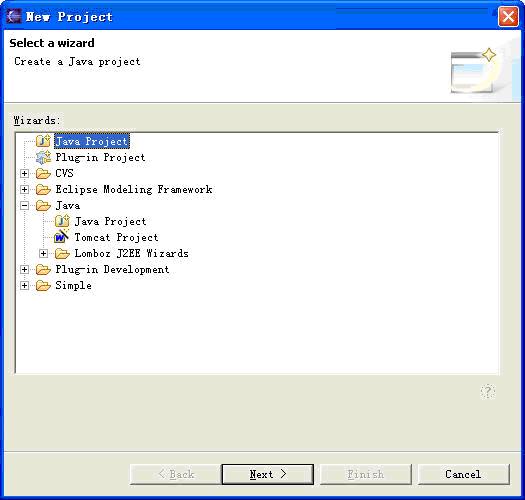
Task: Click the Cancel button
Action: [463, 474]
